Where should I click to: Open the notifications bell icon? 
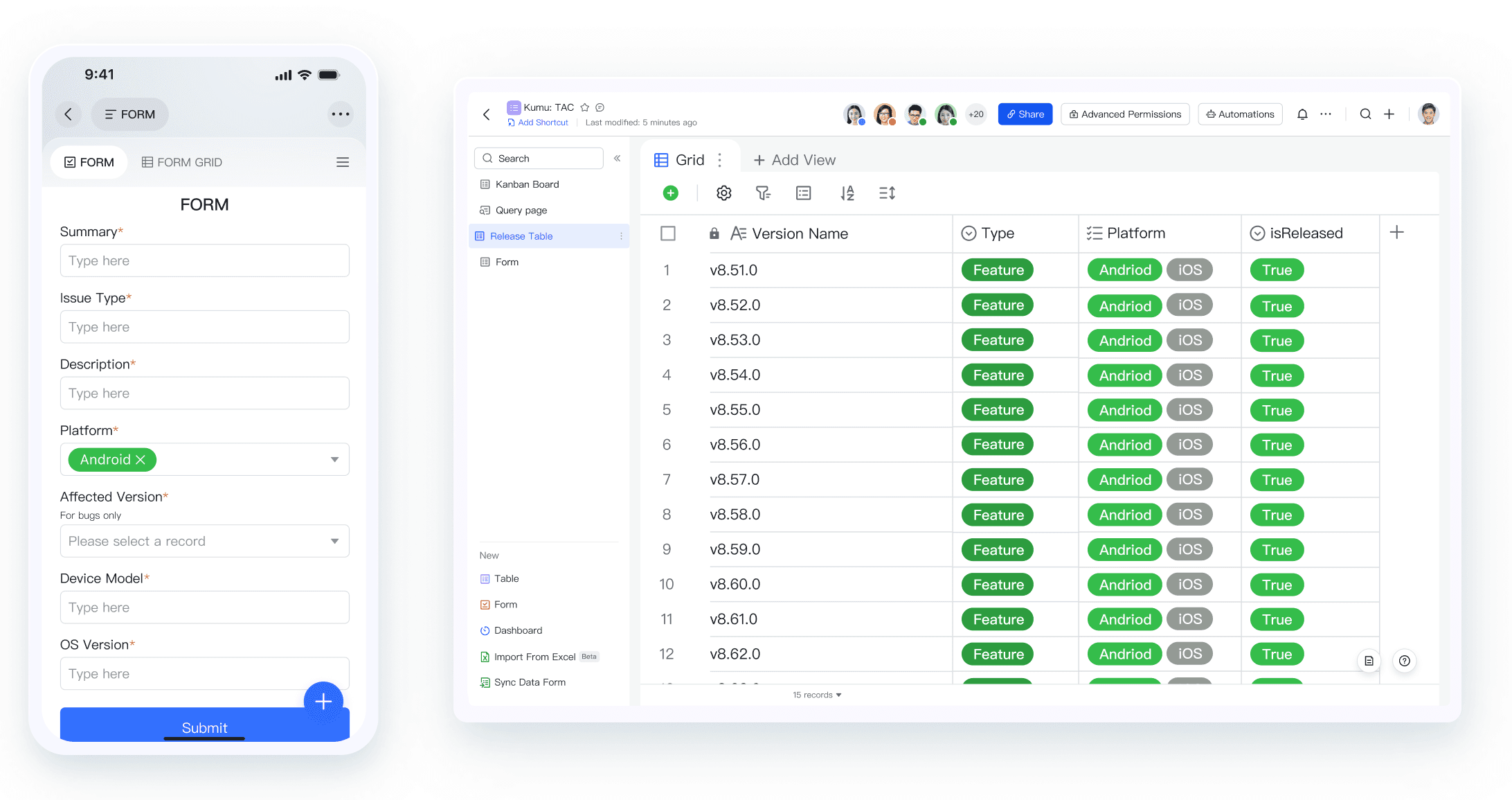click(1302, 114)
